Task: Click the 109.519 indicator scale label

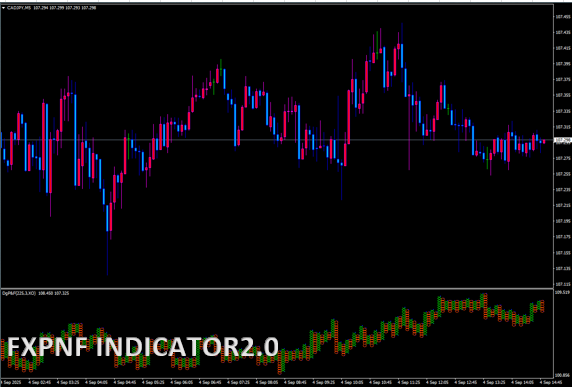Action: coord(562,292)
